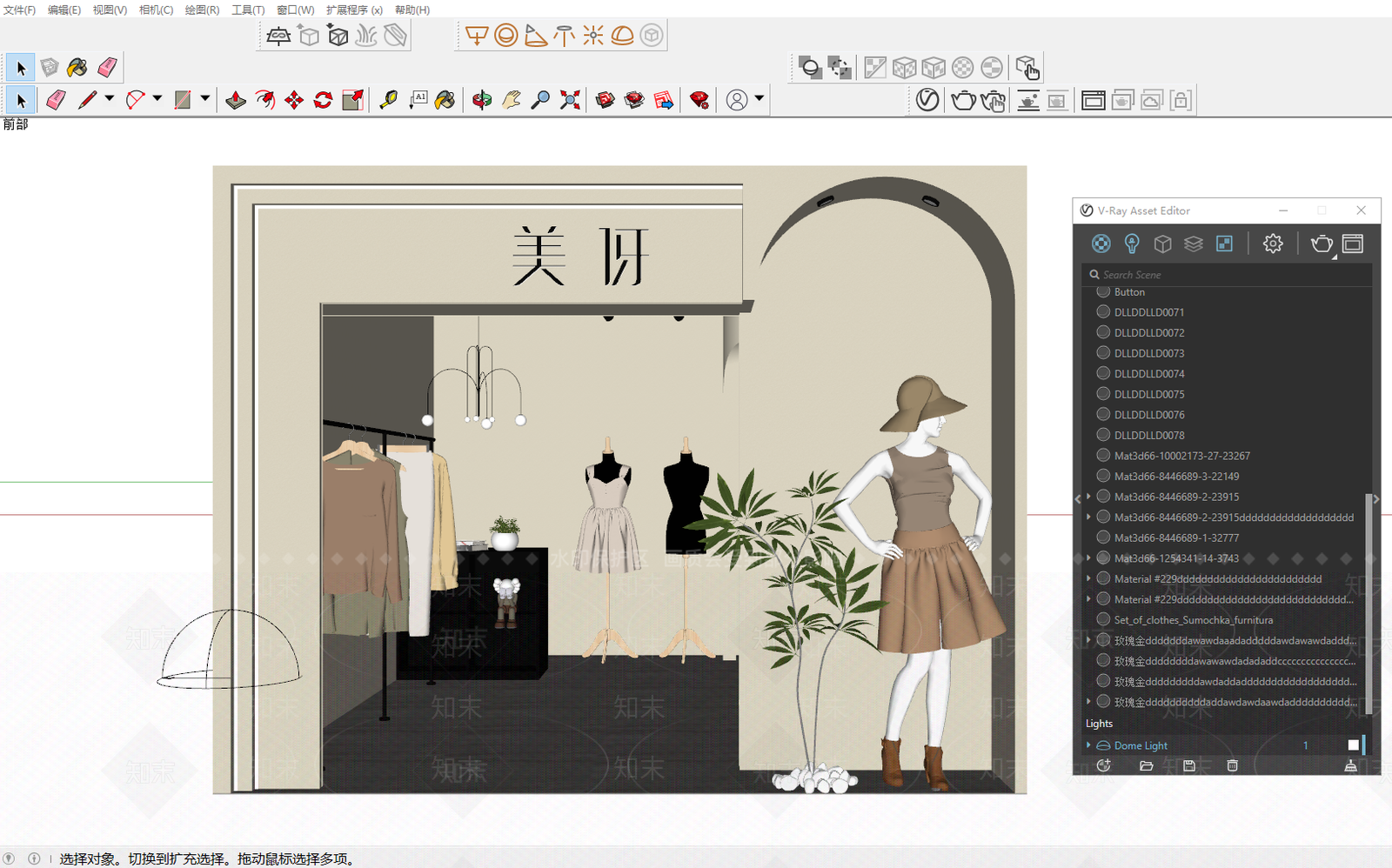
Task: Expand the Dome Light entry
Action: (1088, 745)
